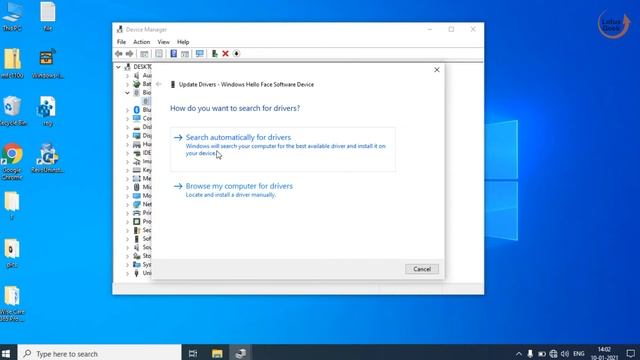Click the Update Drivers dialog back arrow
The image size is (640, 360).
pos(159,84)
